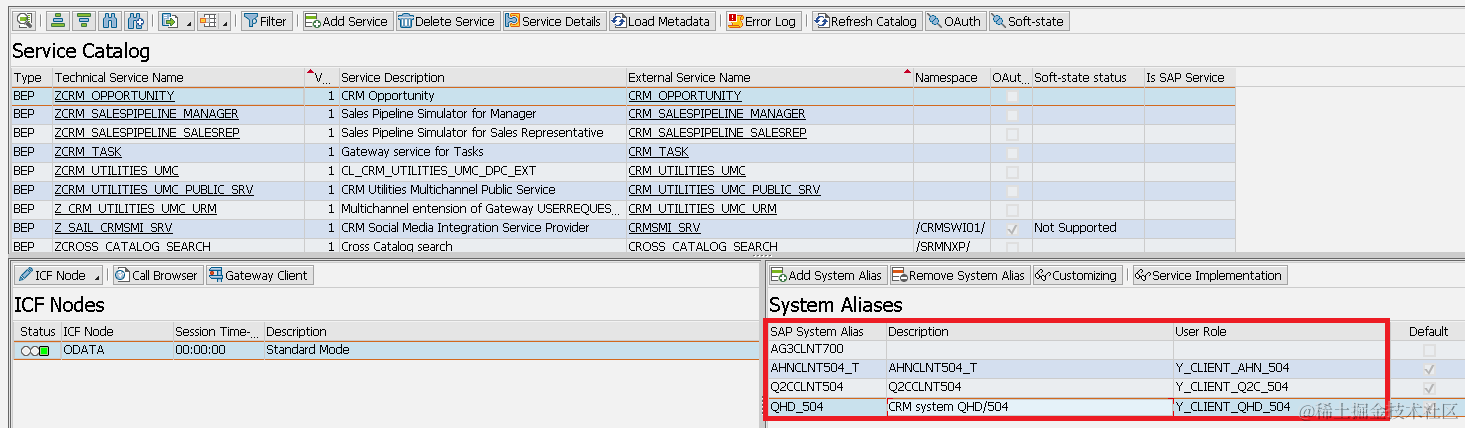Open CRM_UTILITIES_UMC_URM external service link
The width and height of the screenshot is (1465, 428).
coord(702,209)
